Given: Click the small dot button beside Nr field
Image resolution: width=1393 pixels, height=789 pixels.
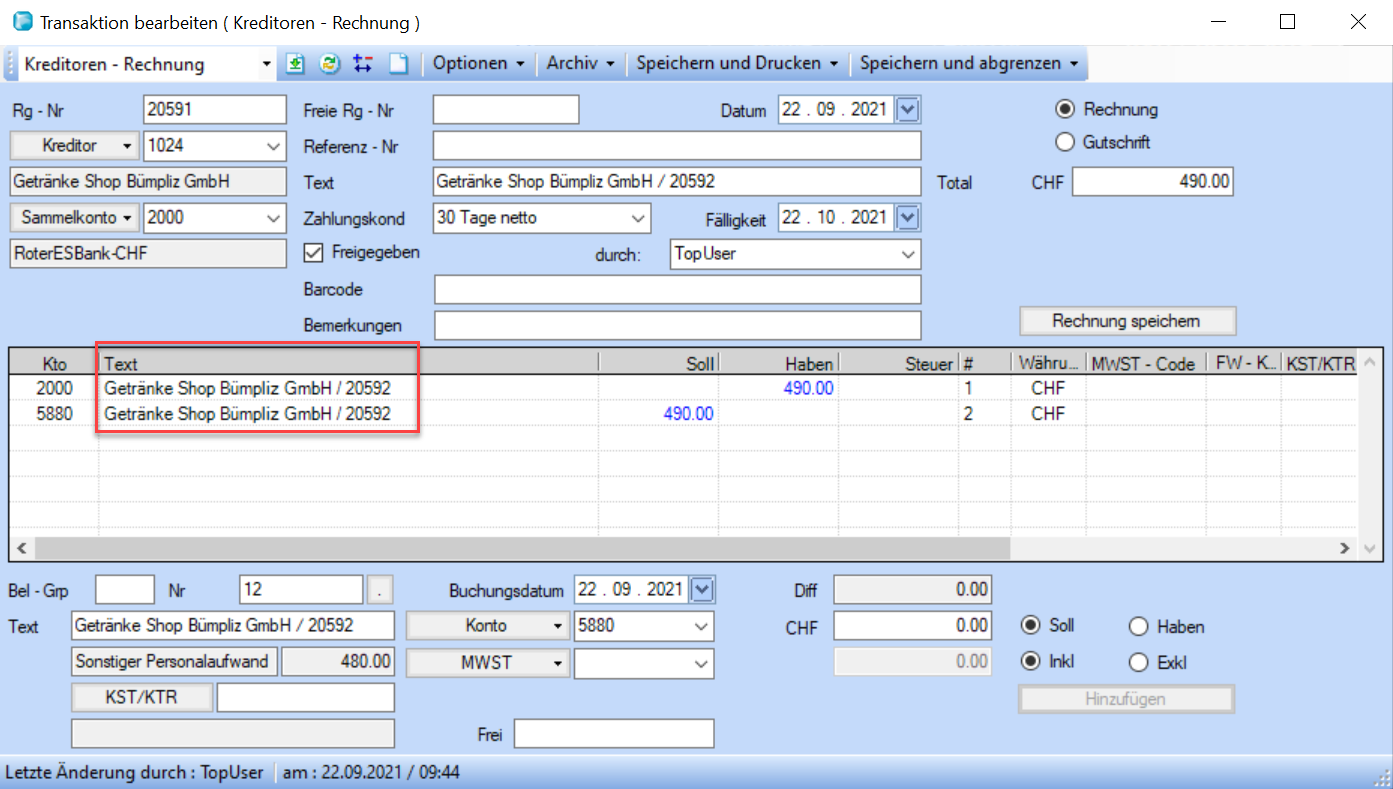Looking at the screenshot, I should [379, 591].
